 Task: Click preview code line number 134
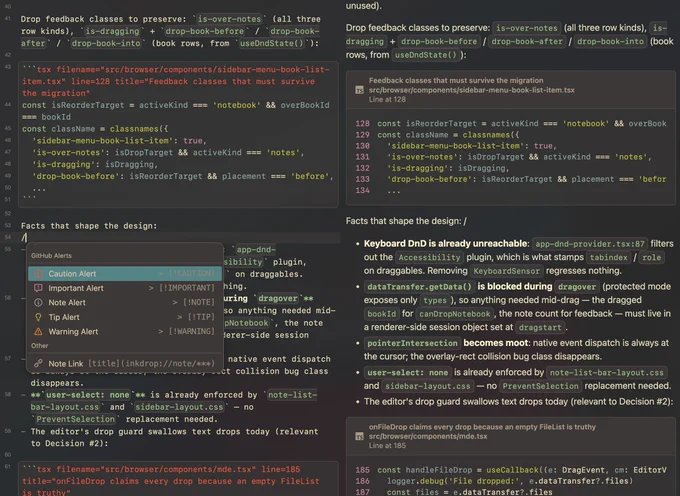363,190
